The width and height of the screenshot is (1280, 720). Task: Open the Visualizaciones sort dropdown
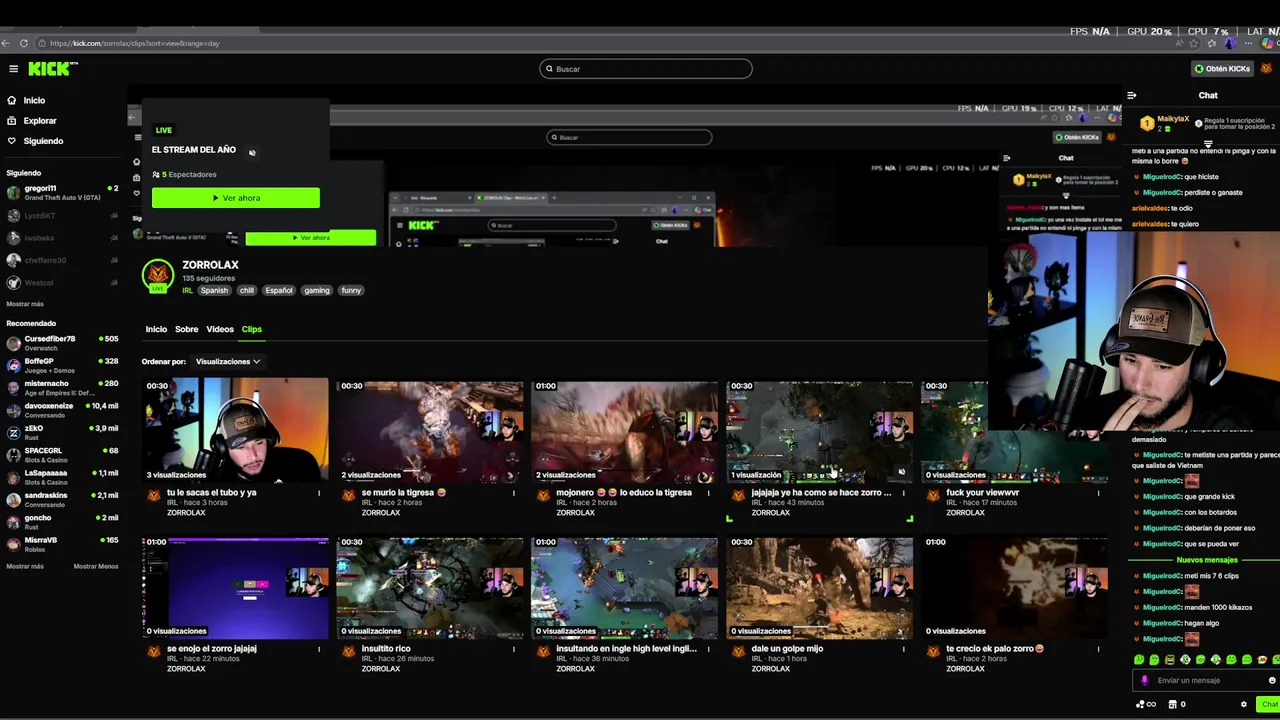point(228,361)
